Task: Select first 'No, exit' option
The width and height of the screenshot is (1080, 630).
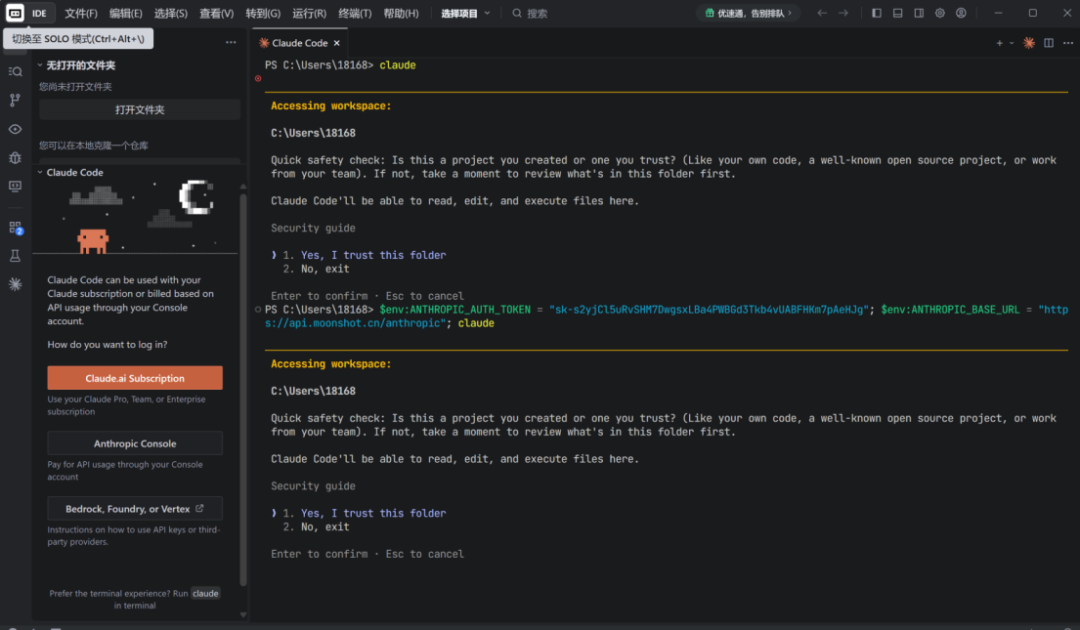Action: 325,269
